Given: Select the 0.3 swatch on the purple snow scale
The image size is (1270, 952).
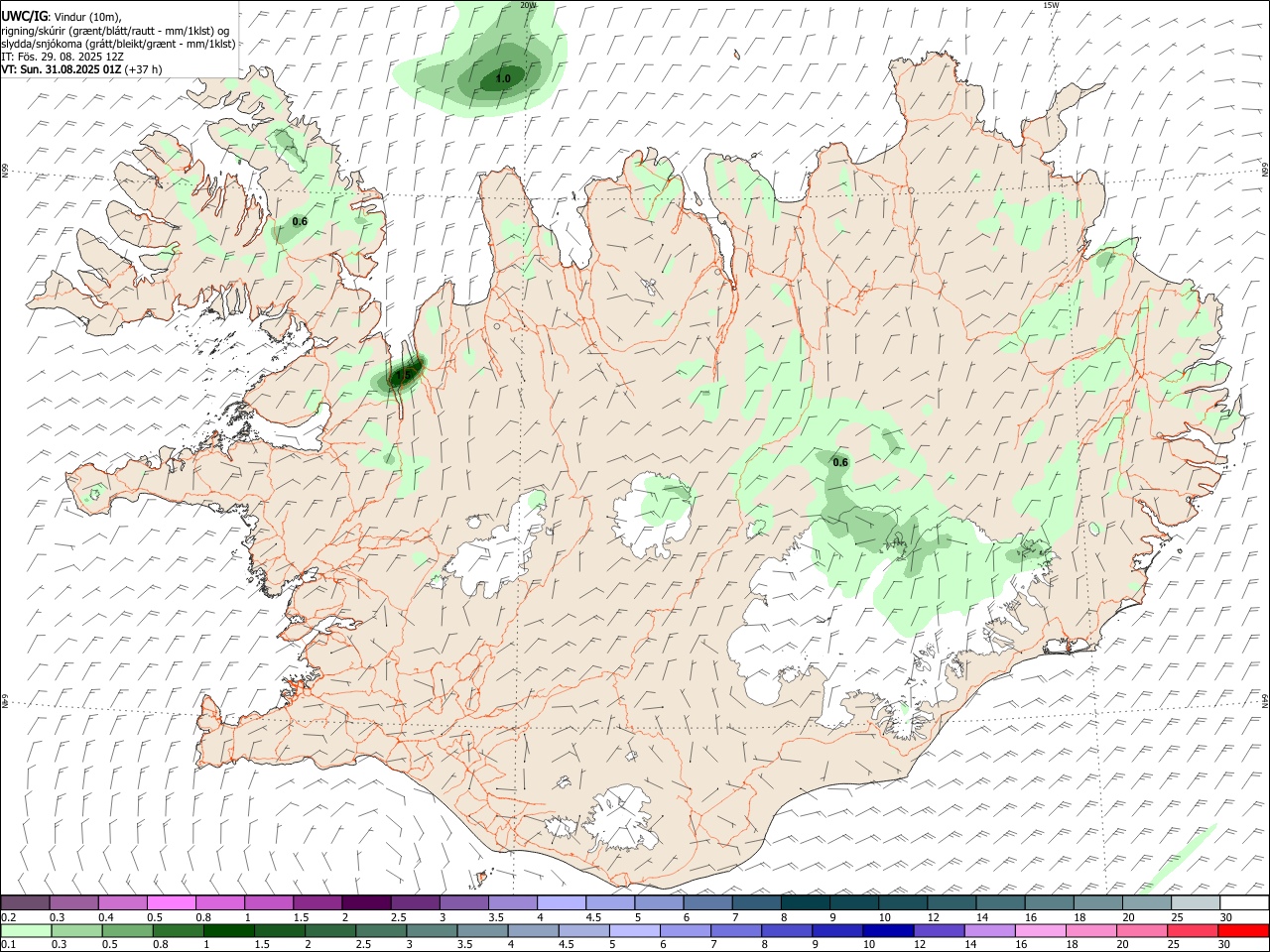Looking at the screenshot, I should tap(74, 902).
